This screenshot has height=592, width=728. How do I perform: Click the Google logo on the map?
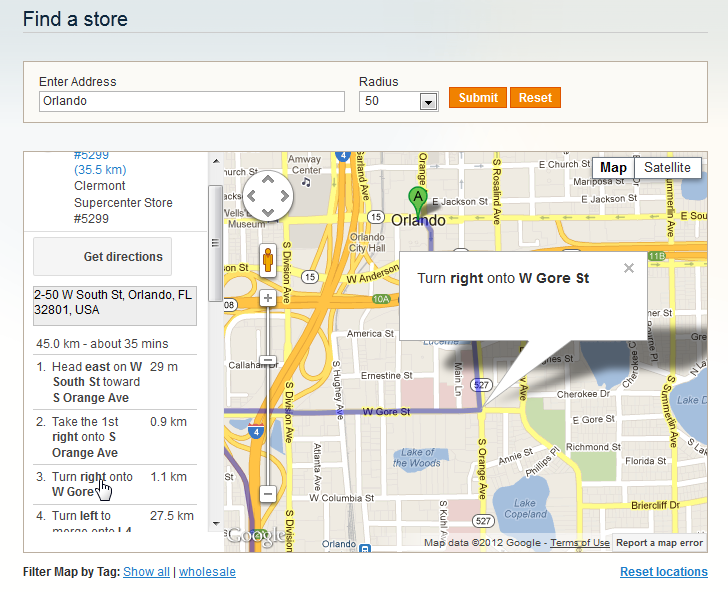pyautogui.click(x=256, y=536)
